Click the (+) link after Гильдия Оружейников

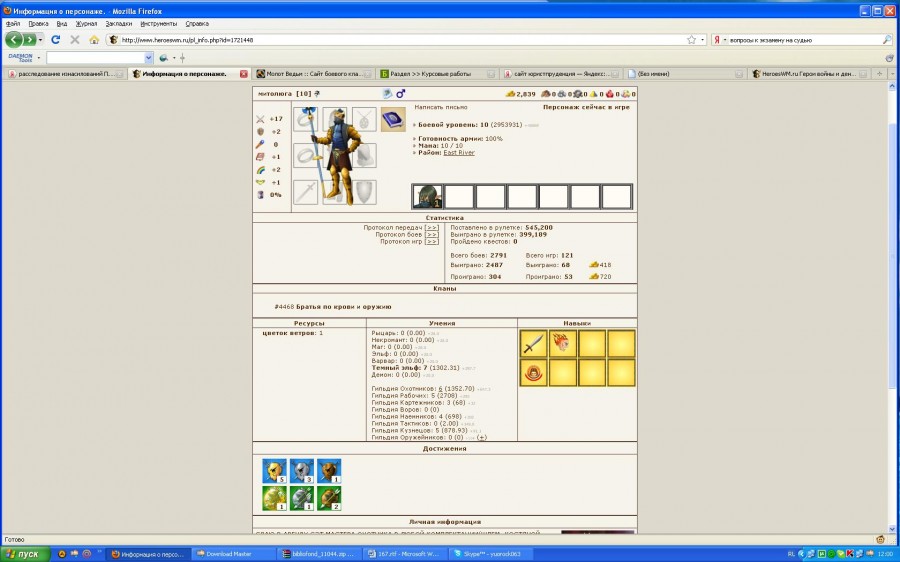tap(482, 437)
